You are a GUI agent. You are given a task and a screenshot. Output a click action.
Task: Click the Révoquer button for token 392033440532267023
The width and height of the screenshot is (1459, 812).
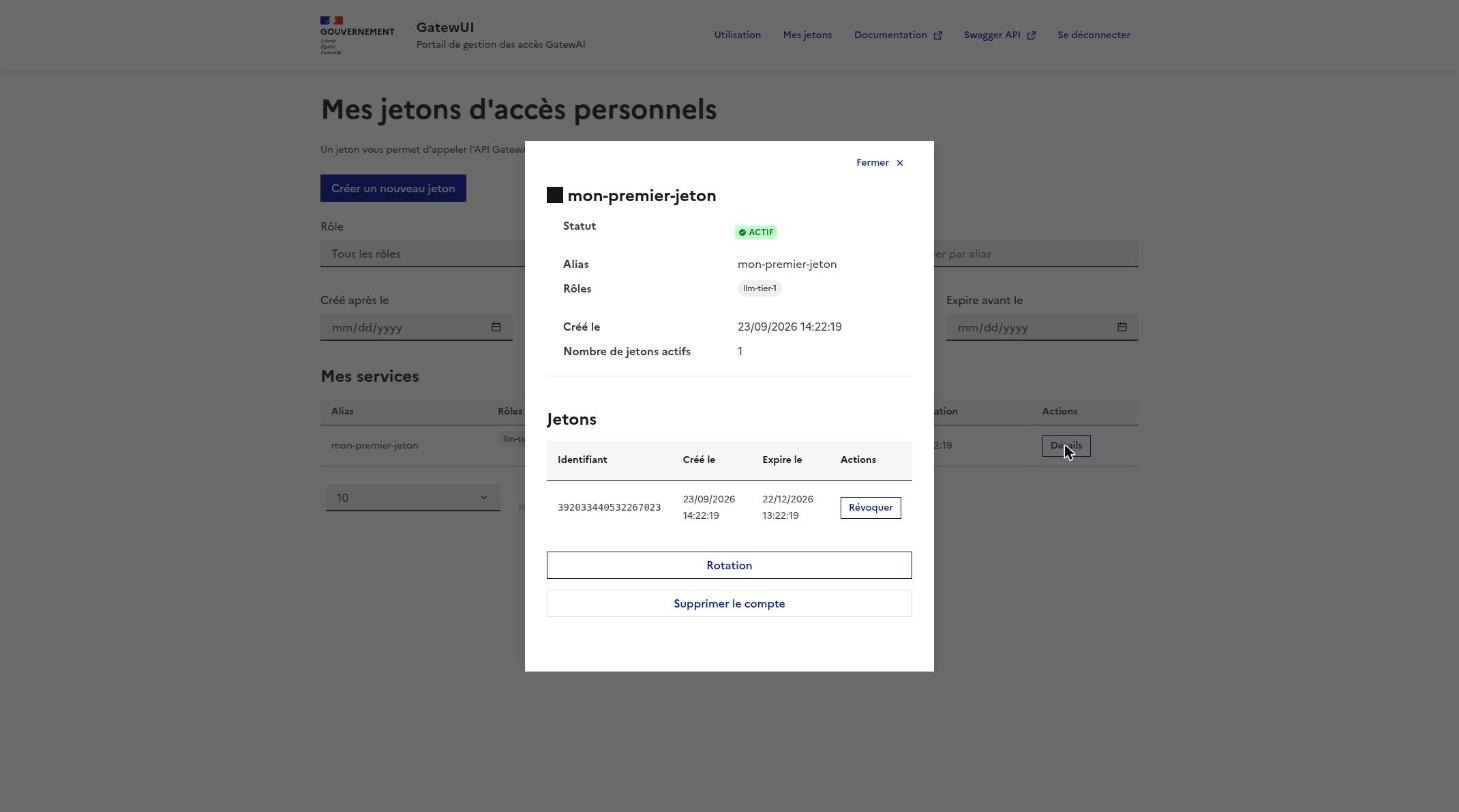tap(870, 508)
